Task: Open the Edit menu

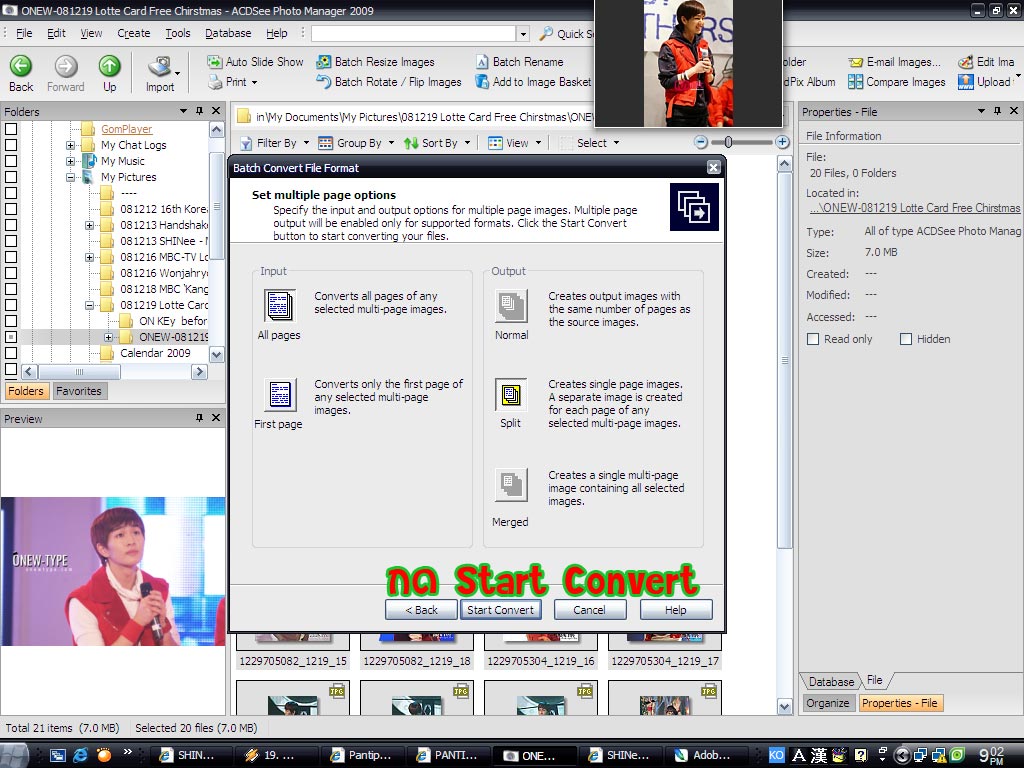Action: click(56, 33)
